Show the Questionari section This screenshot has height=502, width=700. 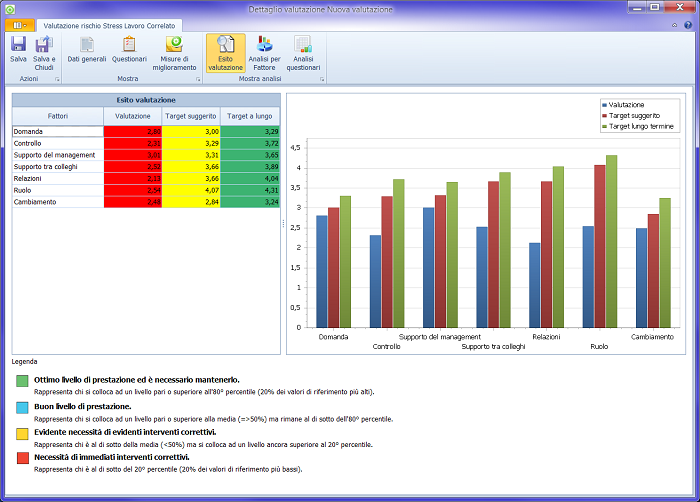pos(129,49)
